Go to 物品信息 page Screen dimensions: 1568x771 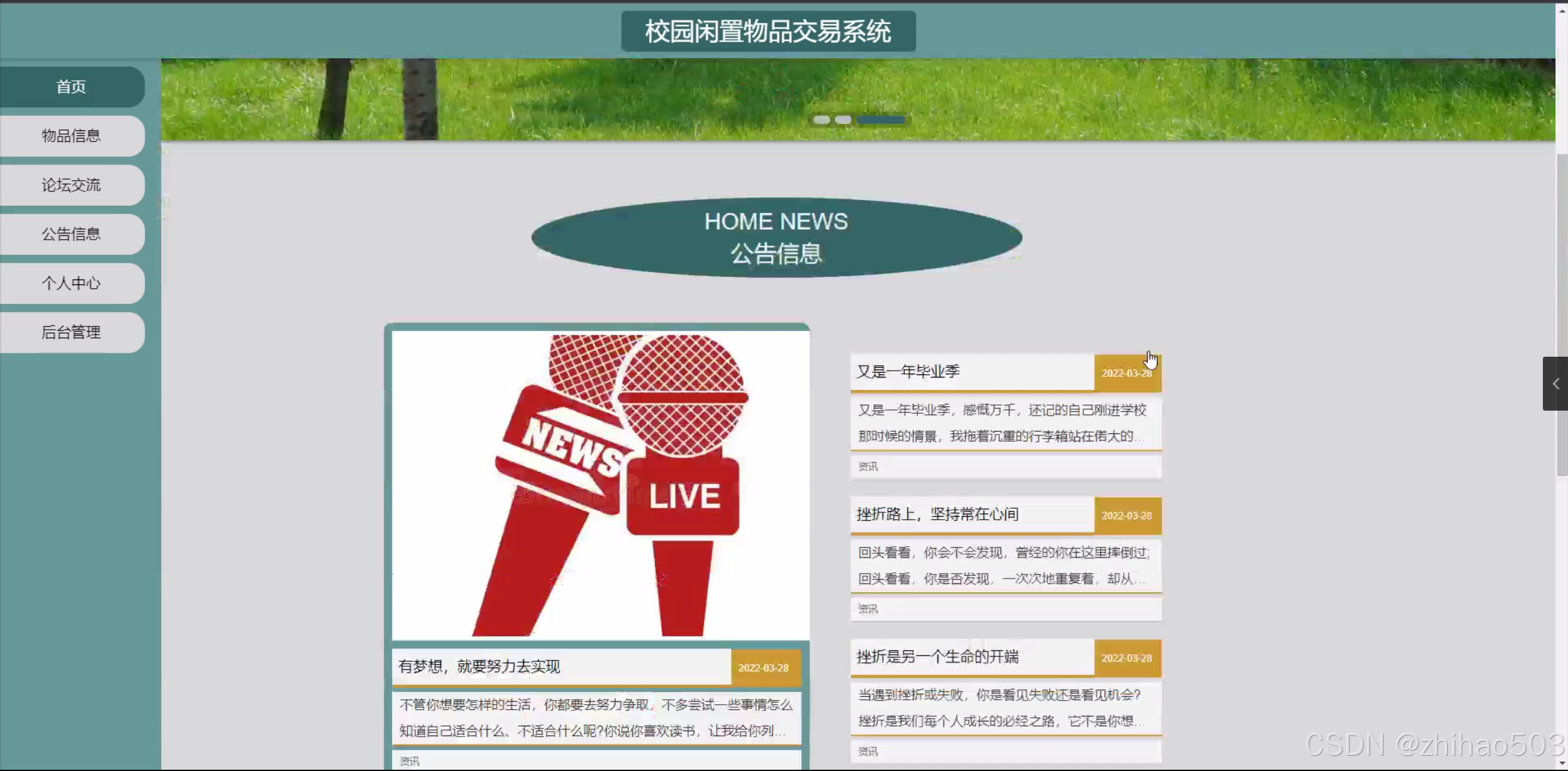coord(71,135)
